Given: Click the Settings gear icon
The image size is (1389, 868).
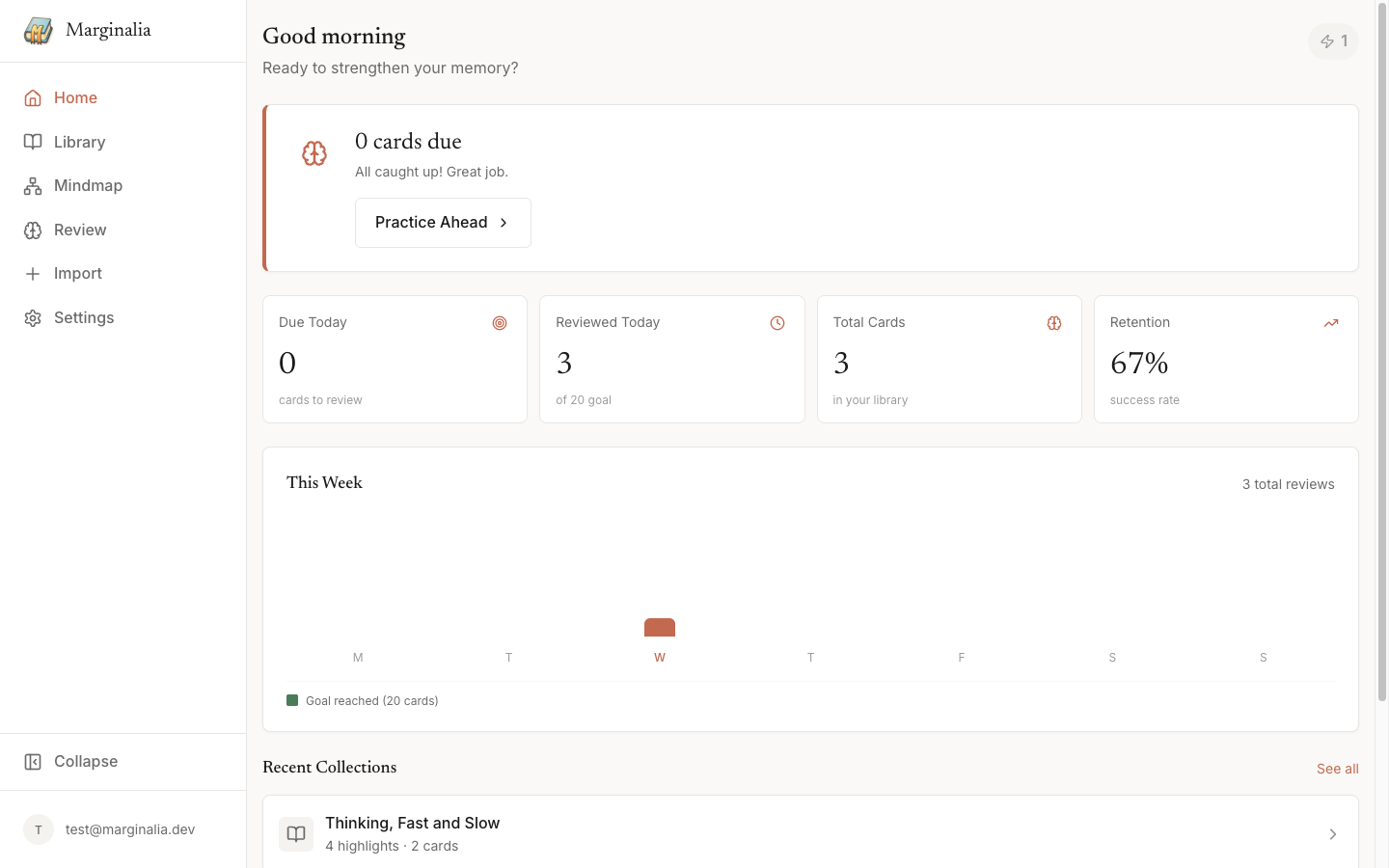Looking at the screenshot, I should click(34, 317).
